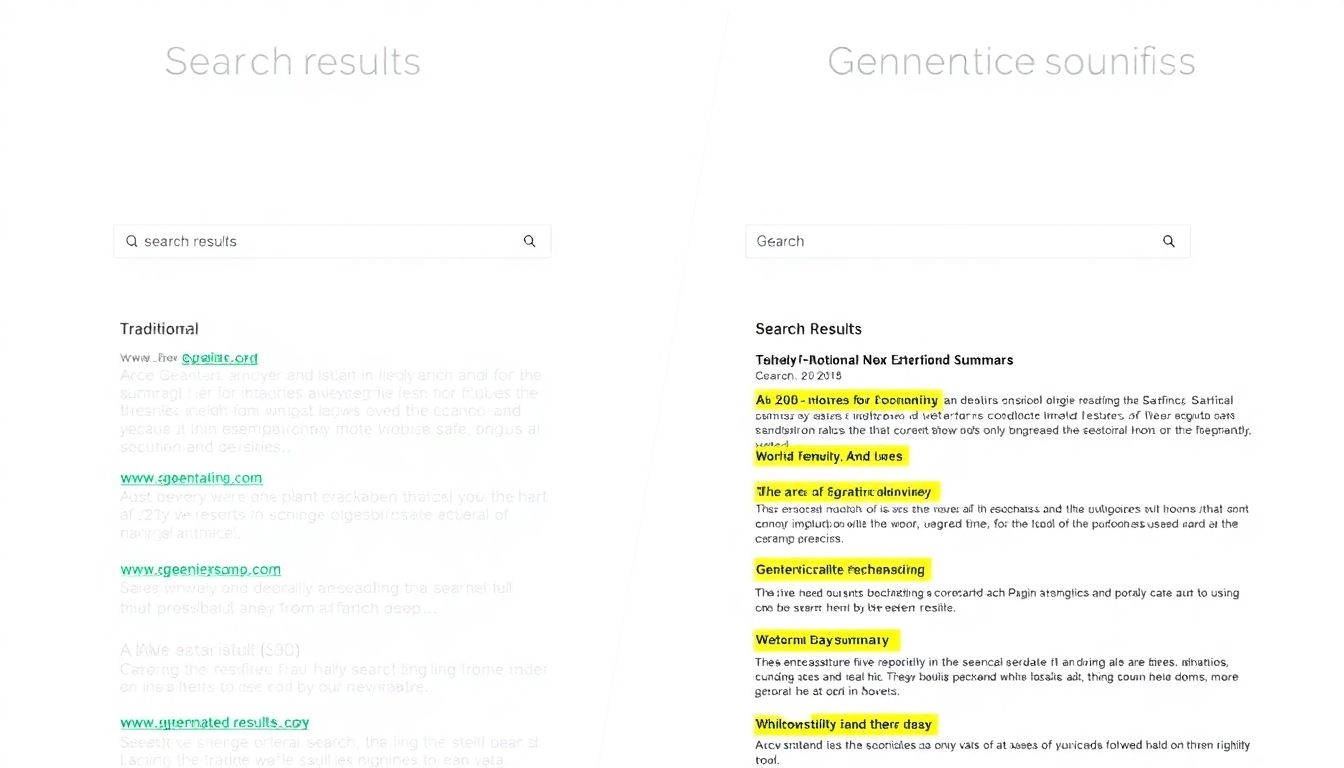Select the highlighted "Ab 200 - niorres" heading
Image resolution: width=1344 pixels, height=768 pixels.
[x=847, y=400]
